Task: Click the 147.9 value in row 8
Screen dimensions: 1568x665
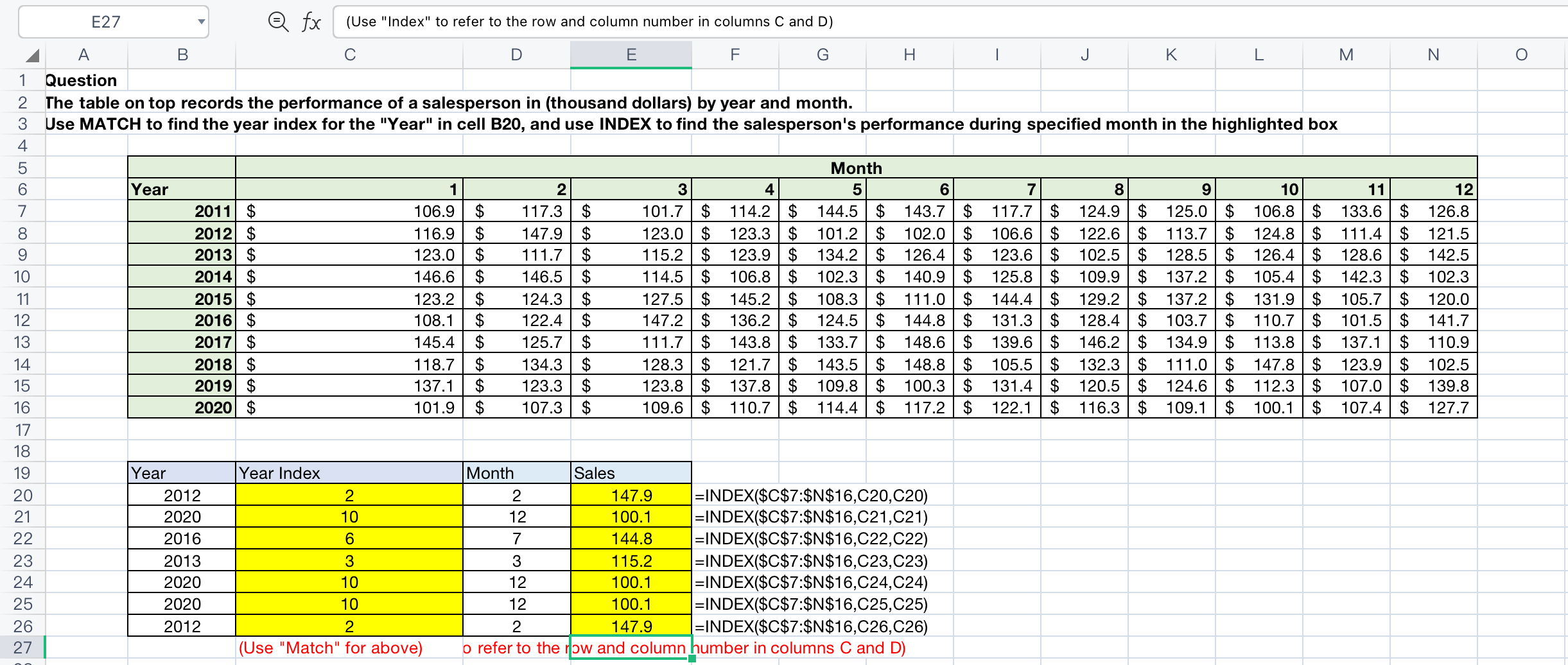Action: (x=517, y=233)
